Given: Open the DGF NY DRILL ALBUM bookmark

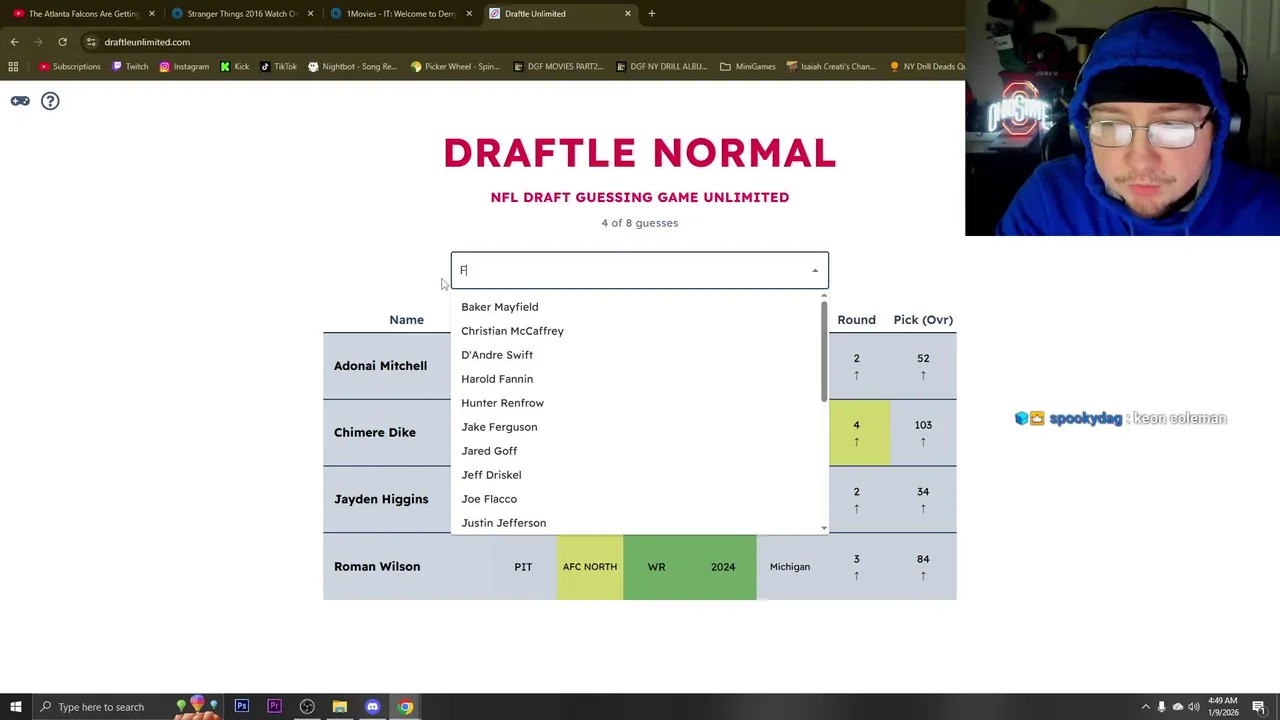Looking at the screenshot, I should (x=661, y=67).
